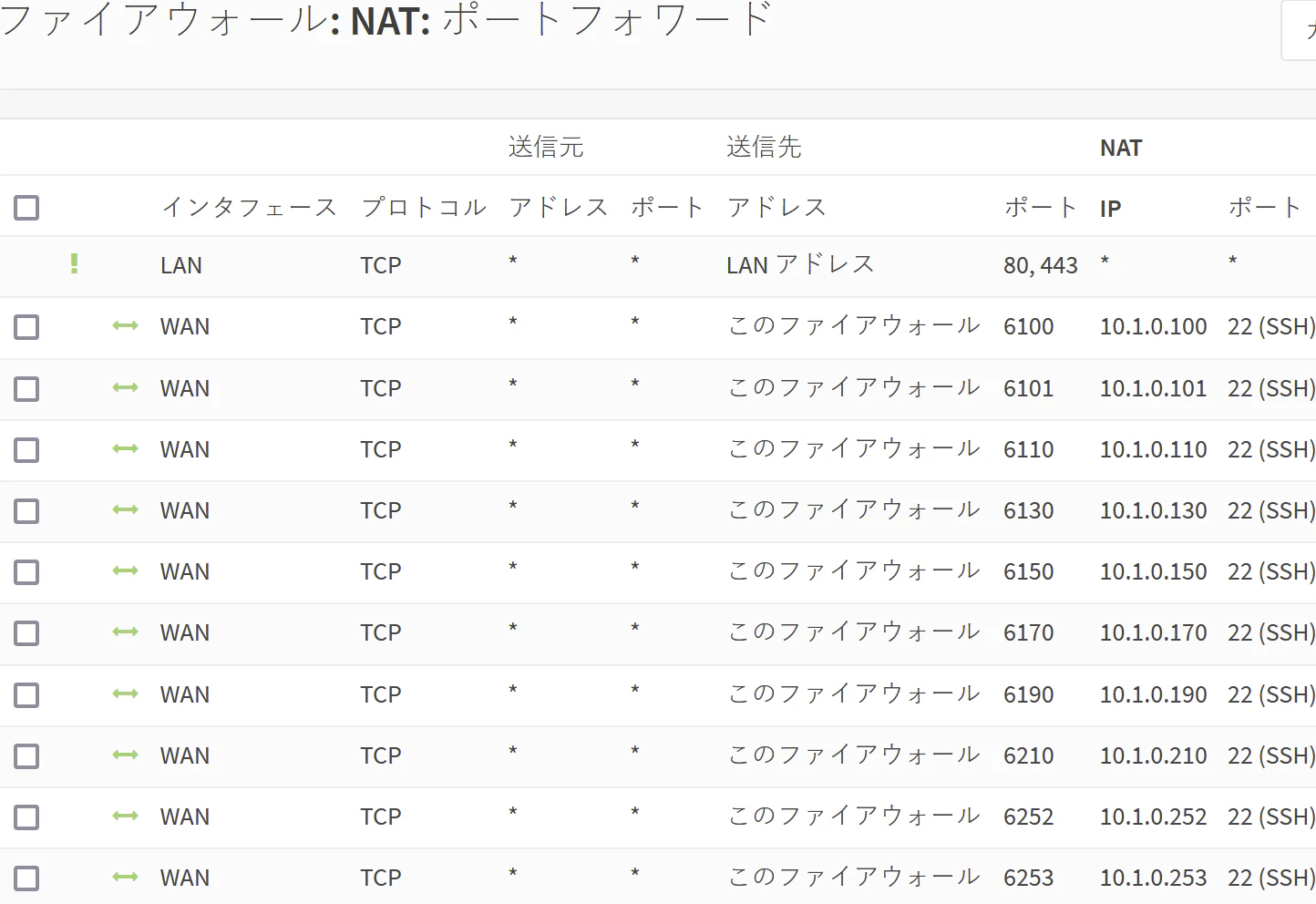Check the box for the 10.1.0.190 rule
Screen dimensions: 1316x904
pos(26,695)
